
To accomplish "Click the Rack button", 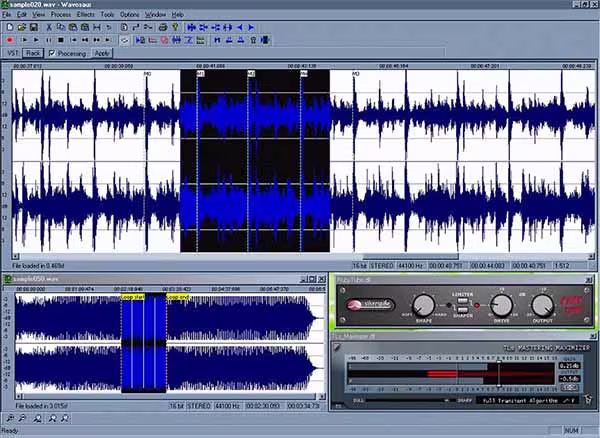I will (33, 53).
